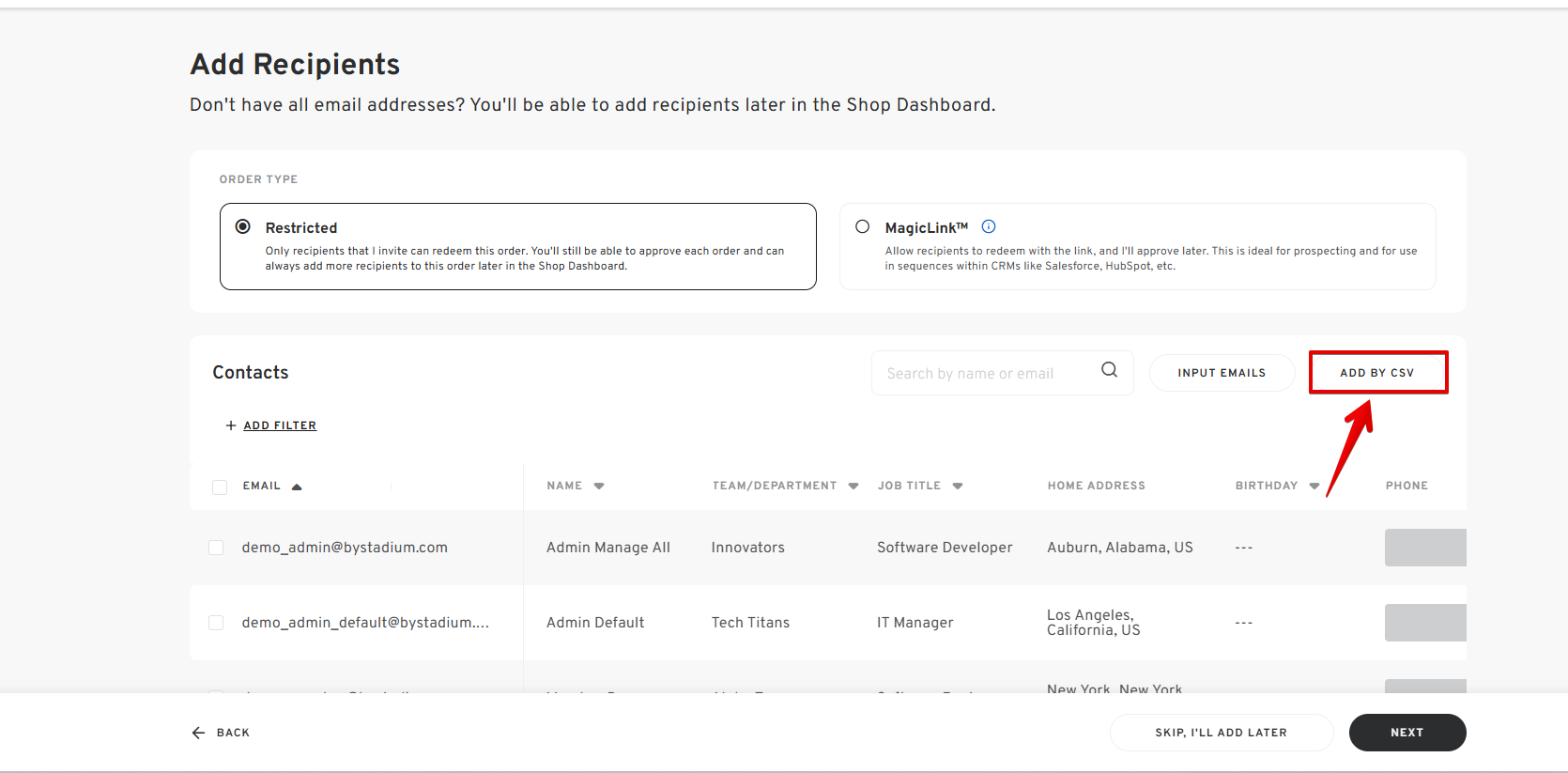Click the Next button
1568x773 pixels.
tap(1407, 733)
